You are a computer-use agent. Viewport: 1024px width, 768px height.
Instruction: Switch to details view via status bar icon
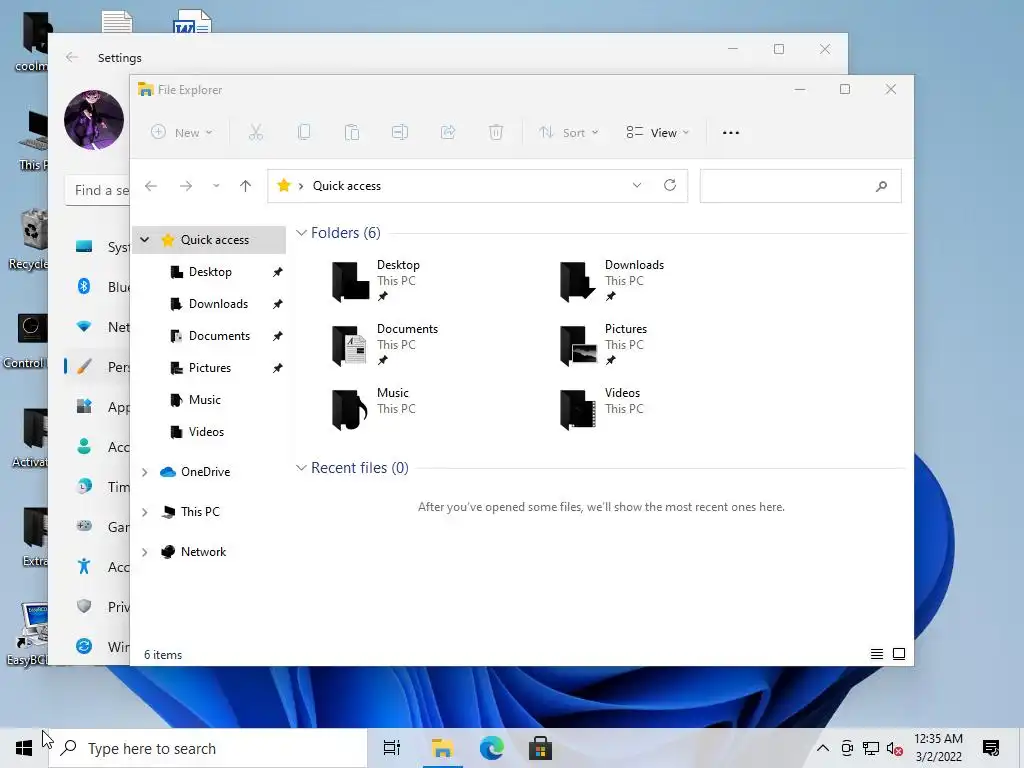[x=877, y=654]
